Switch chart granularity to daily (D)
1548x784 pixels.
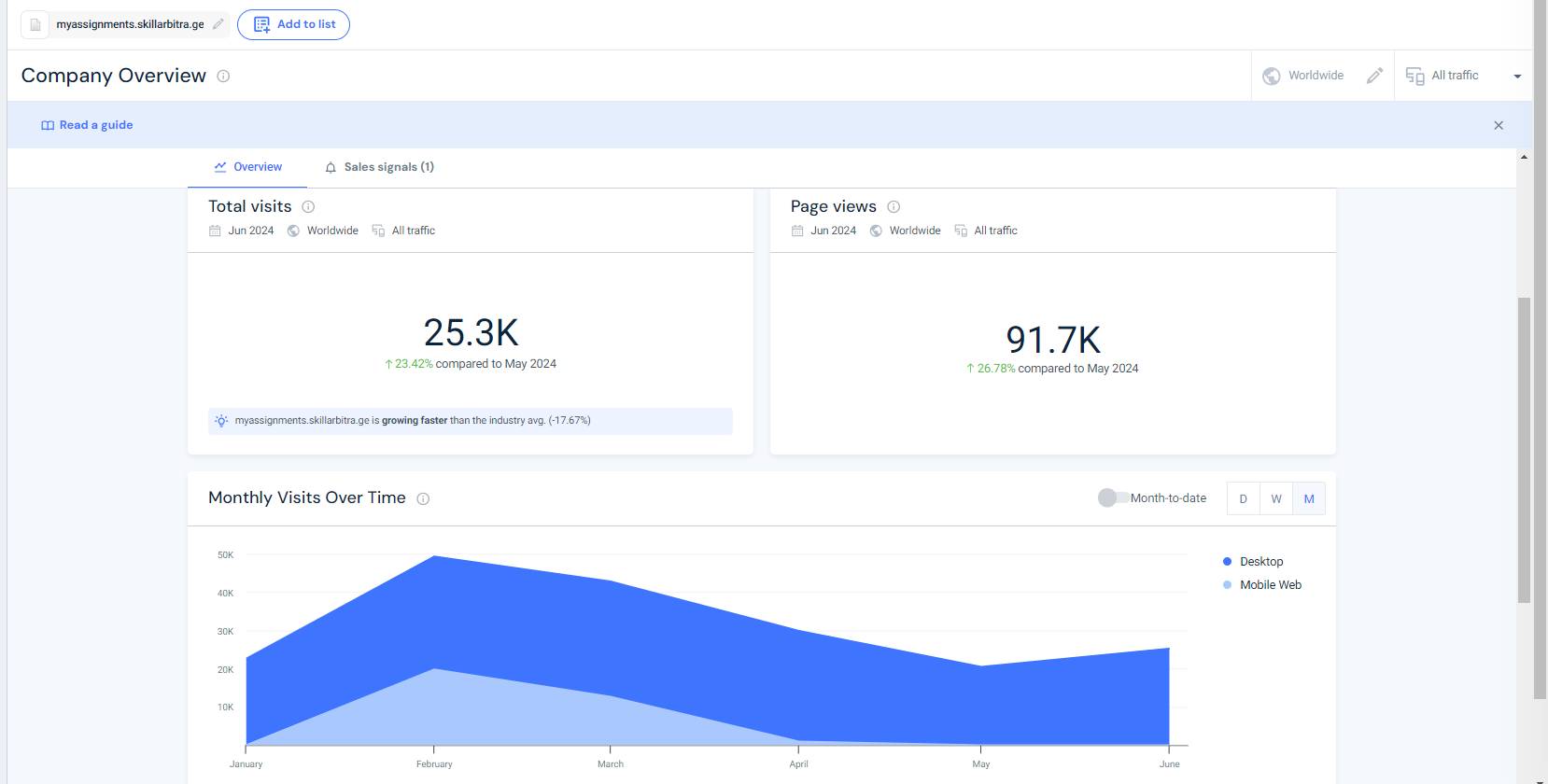pyautogui.click(x=1243, y=498)
